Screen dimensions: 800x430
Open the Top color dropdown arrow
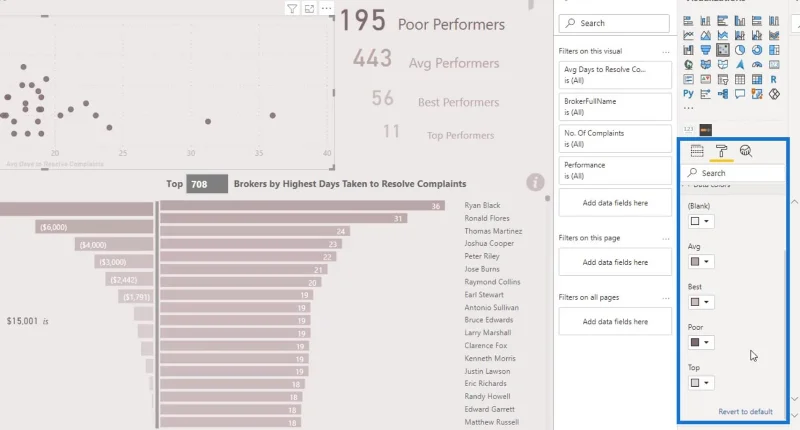click(707, 383)
